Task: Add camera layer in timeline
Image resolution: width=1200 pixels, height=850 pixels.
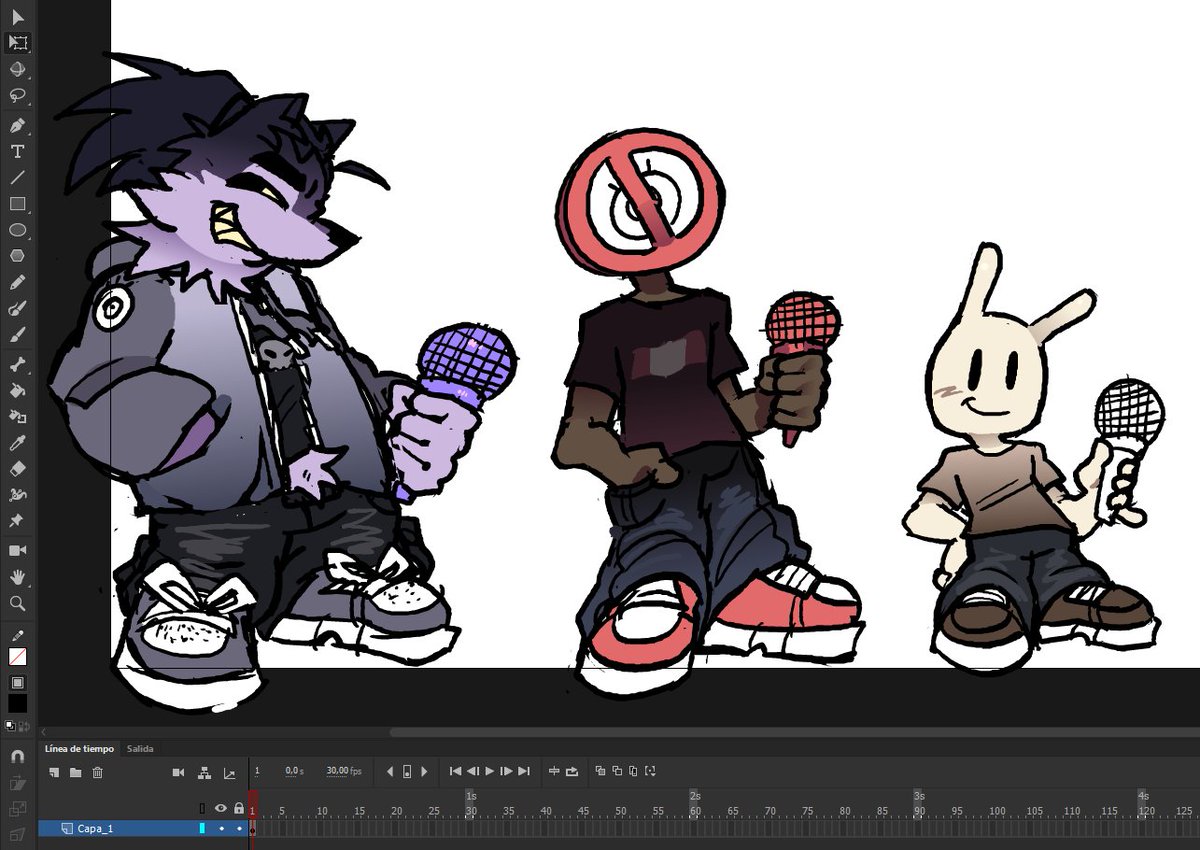Action: (179, 772)
